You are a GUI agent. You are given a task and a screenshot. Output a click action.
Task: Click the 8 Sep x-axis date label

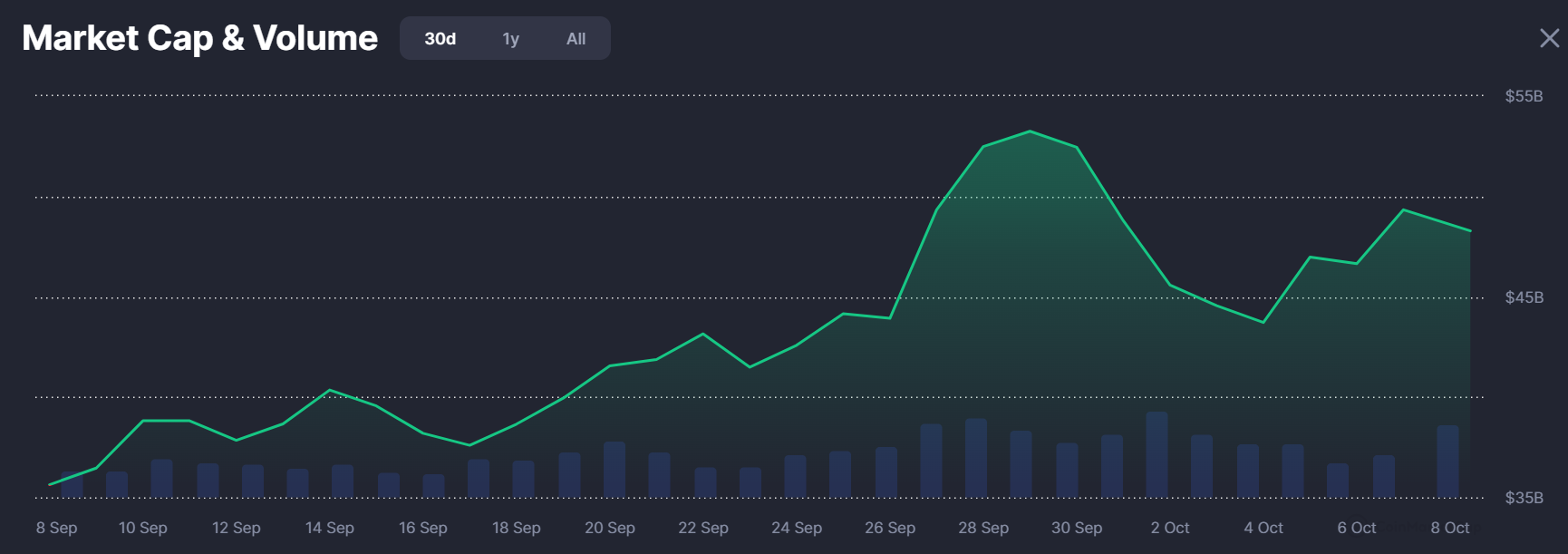(56, 528)
